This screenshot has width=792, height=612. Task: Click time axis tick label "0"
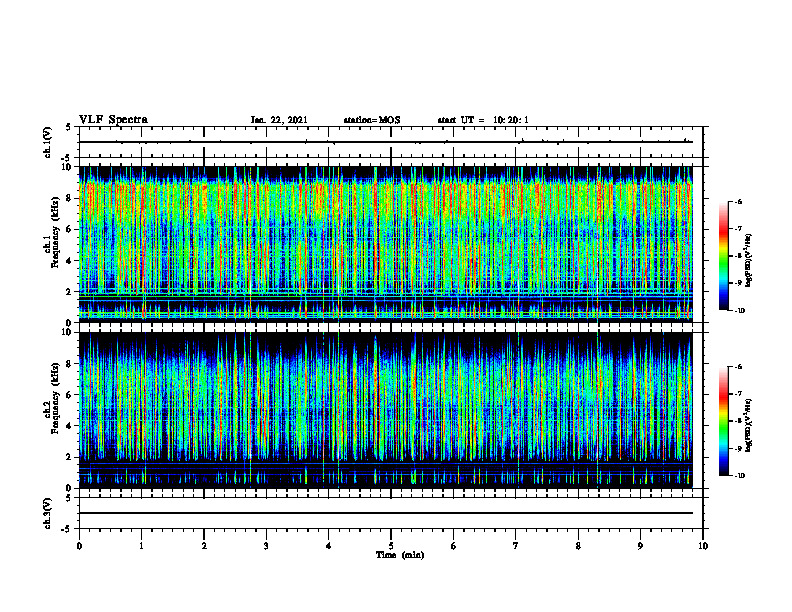(79, 546)
